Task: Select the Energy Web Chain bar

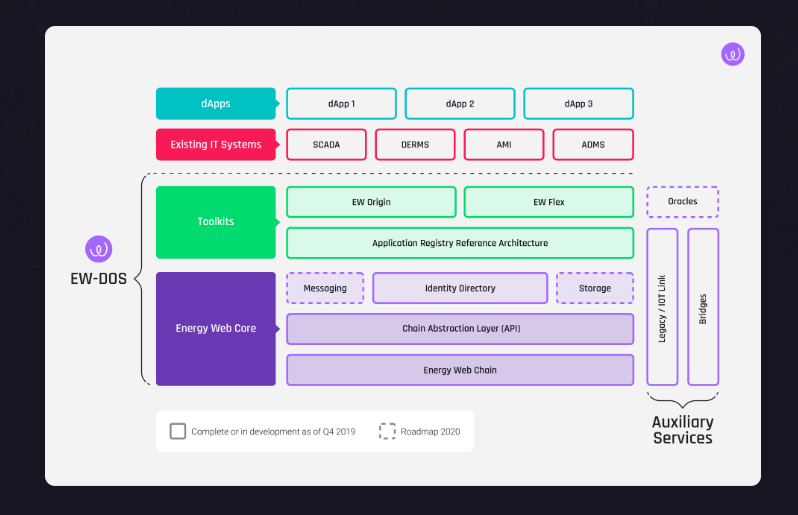Action: pos(460,370)
